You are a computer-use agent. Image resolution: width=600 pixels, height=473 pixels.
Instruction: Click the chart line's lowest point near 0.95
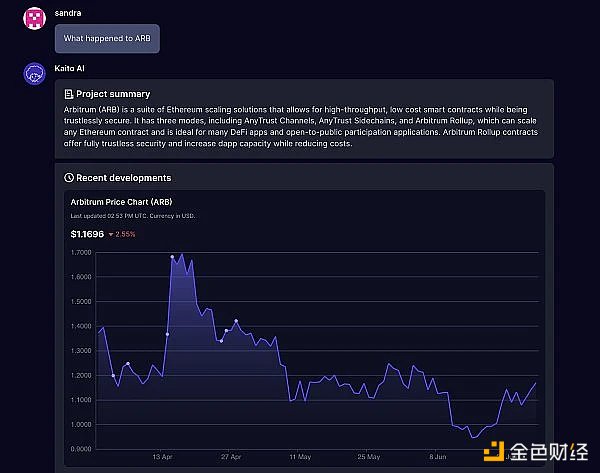tap(473, 437)
